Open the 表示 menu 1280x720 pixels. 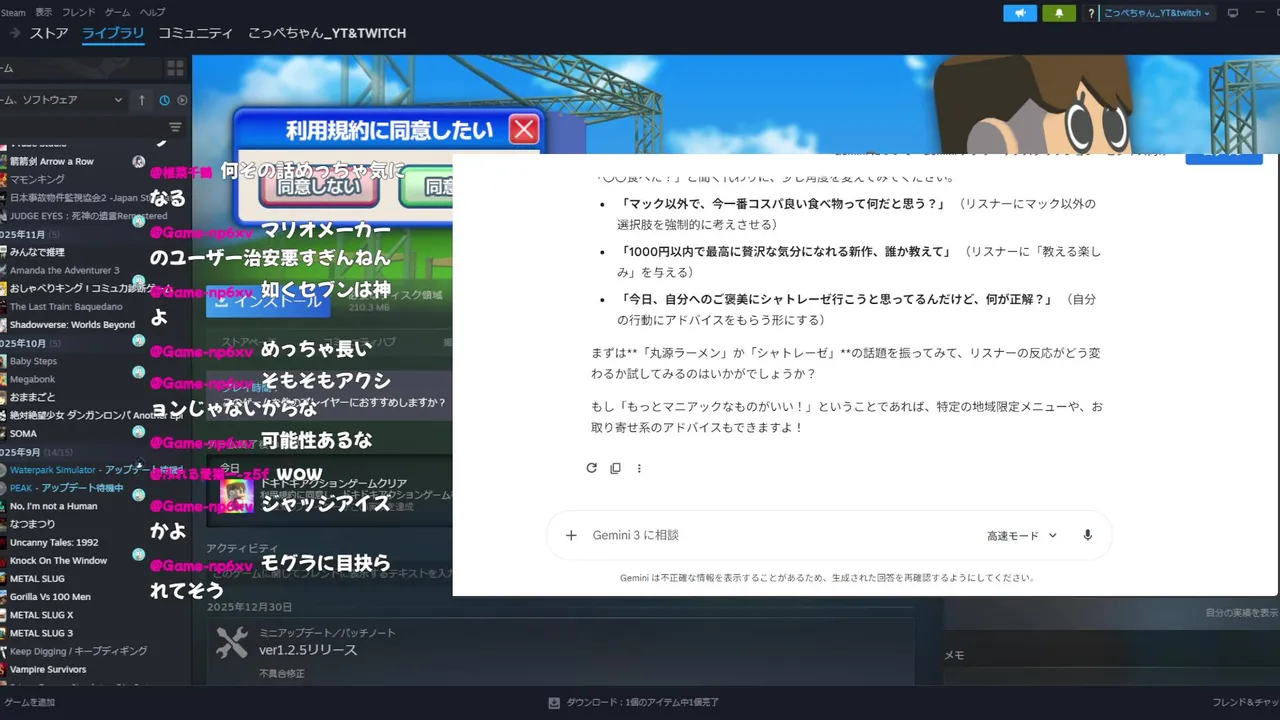(44, 12)
